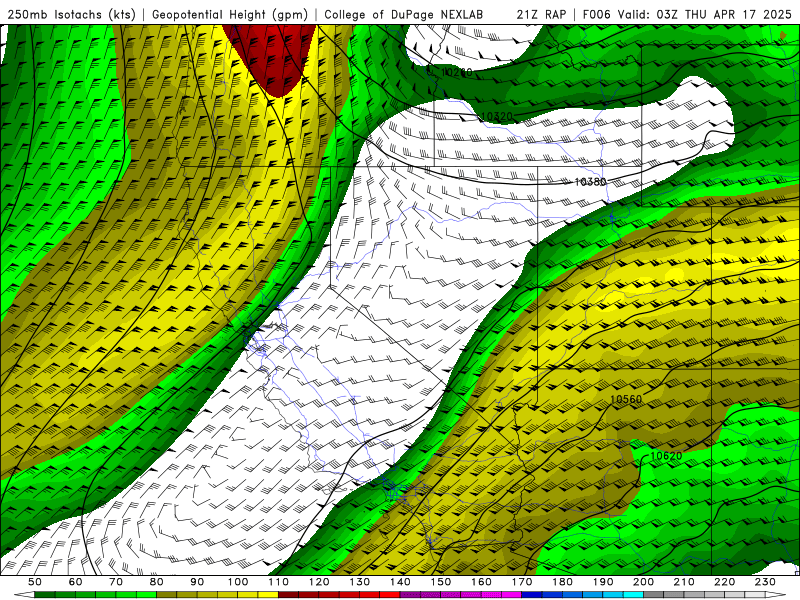Click the 130 value on the color scale

click(x=360, y=582)
